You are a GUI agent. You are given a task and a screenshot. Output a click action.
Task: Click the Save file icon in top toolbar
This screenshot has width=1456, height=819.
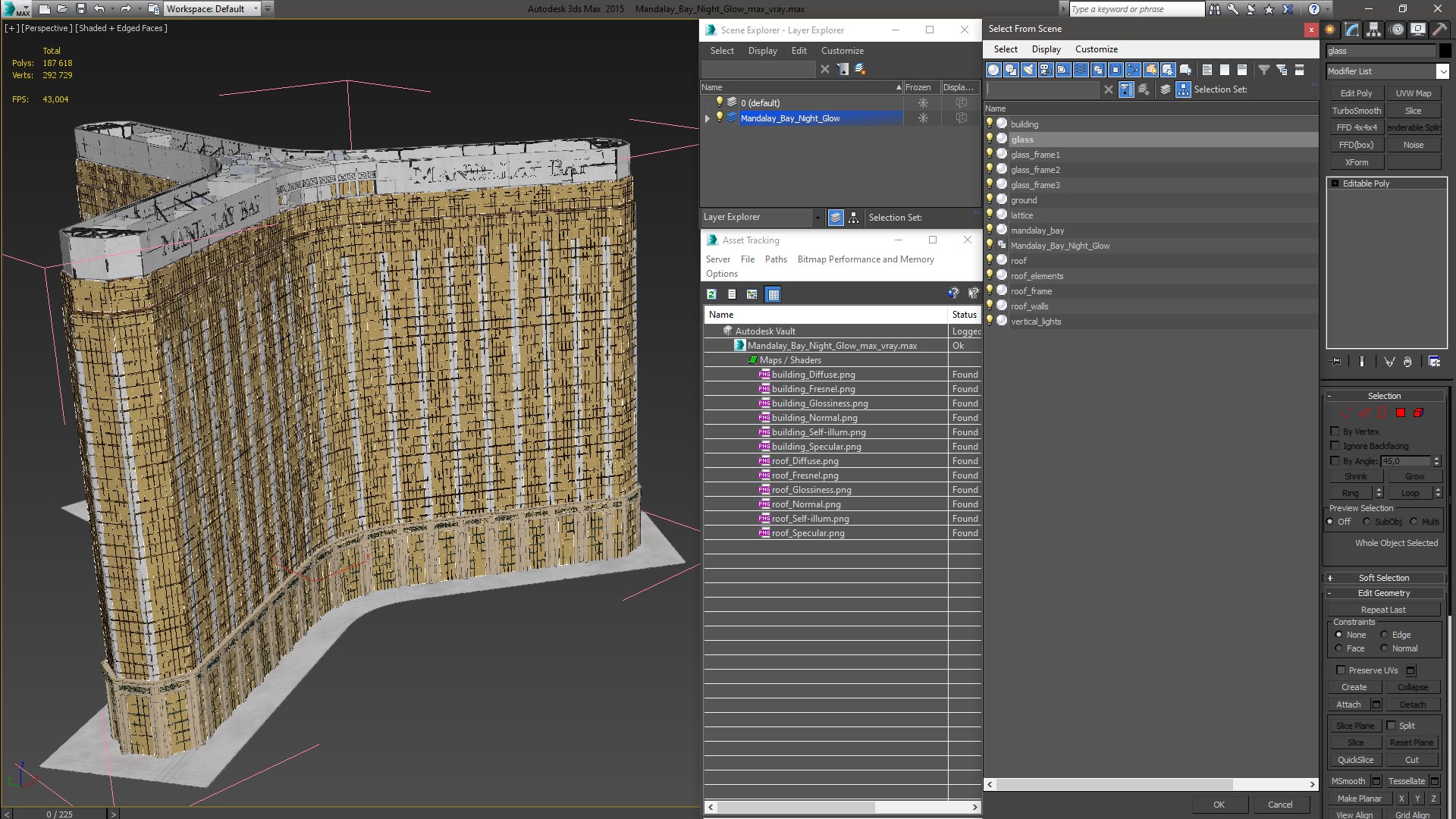click(x=81, y=9)
